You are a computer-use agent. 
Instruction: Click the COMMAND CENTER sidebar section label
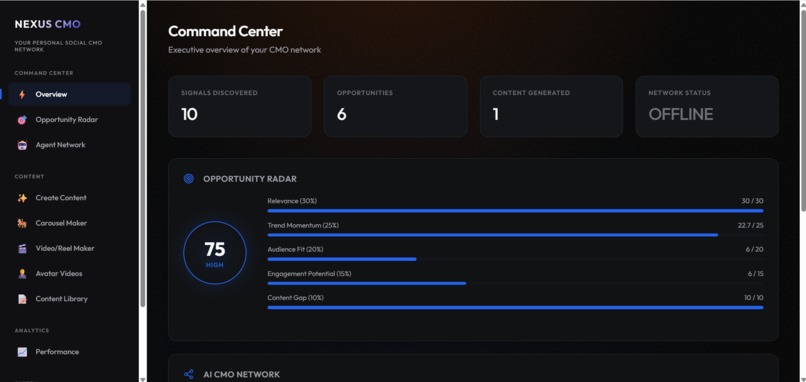coord(44,73)
